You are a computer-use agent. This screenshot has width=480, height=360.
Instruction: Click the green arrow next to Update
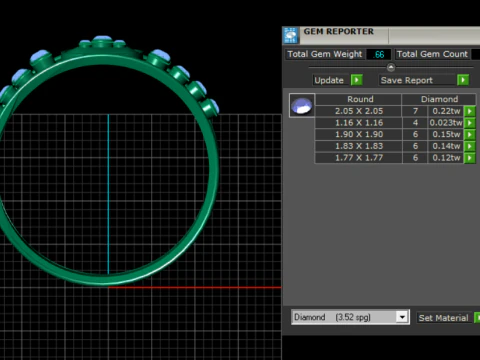tap(357, 80)
